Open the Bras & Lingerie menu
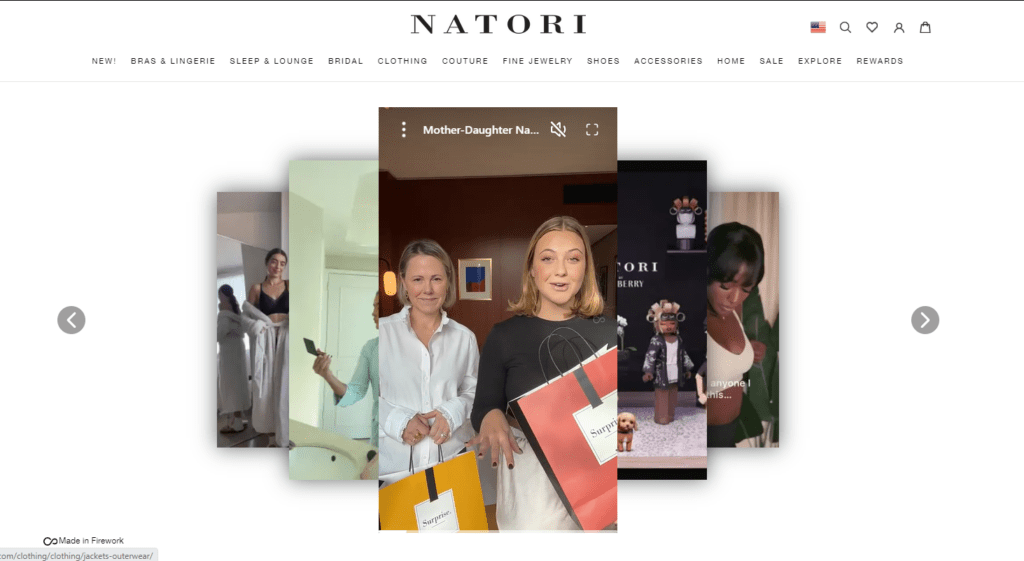The width and height of the screenshot is (1024, 561). (173, 61)
